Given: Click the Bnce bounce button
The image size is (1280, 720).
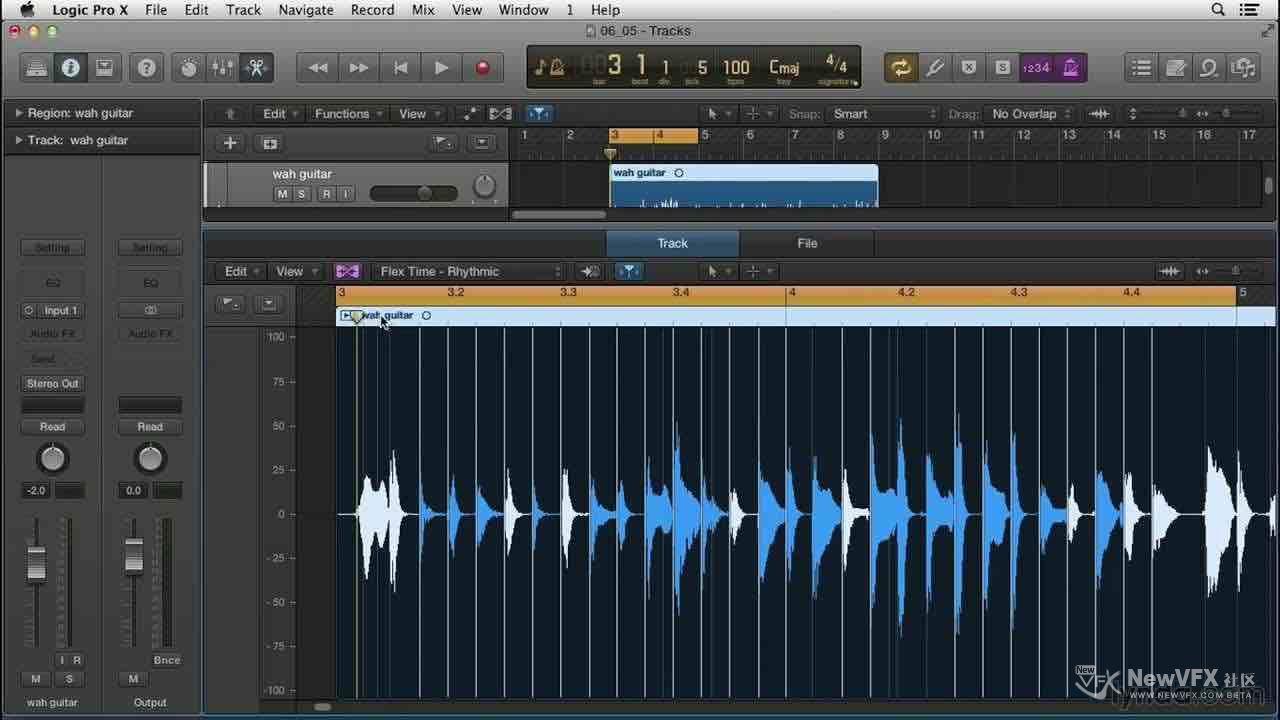Looking at the screenshot, I should click(167, 660).
